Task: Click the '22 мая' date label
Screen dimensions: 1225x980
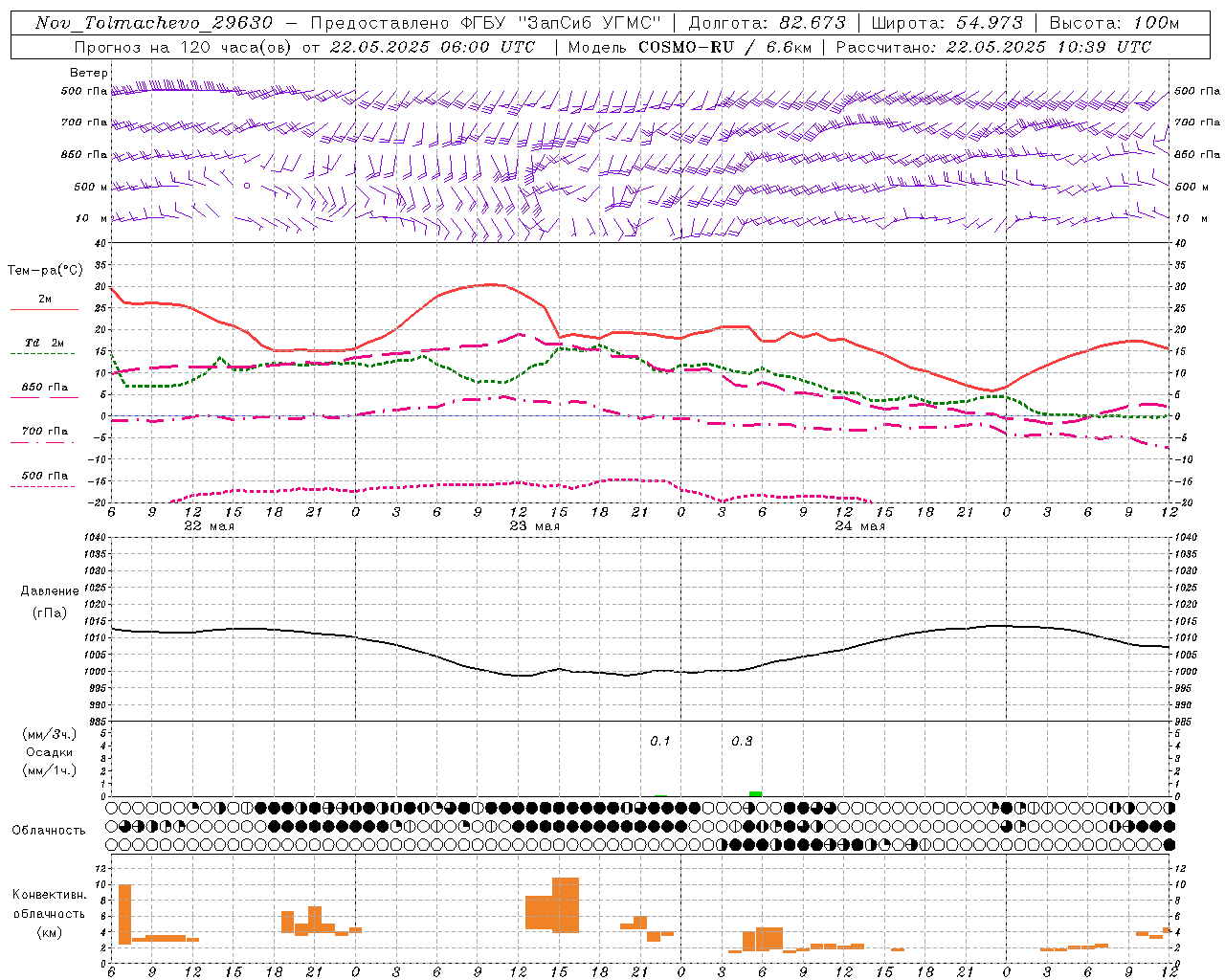Action: click(x=209, y=525)
